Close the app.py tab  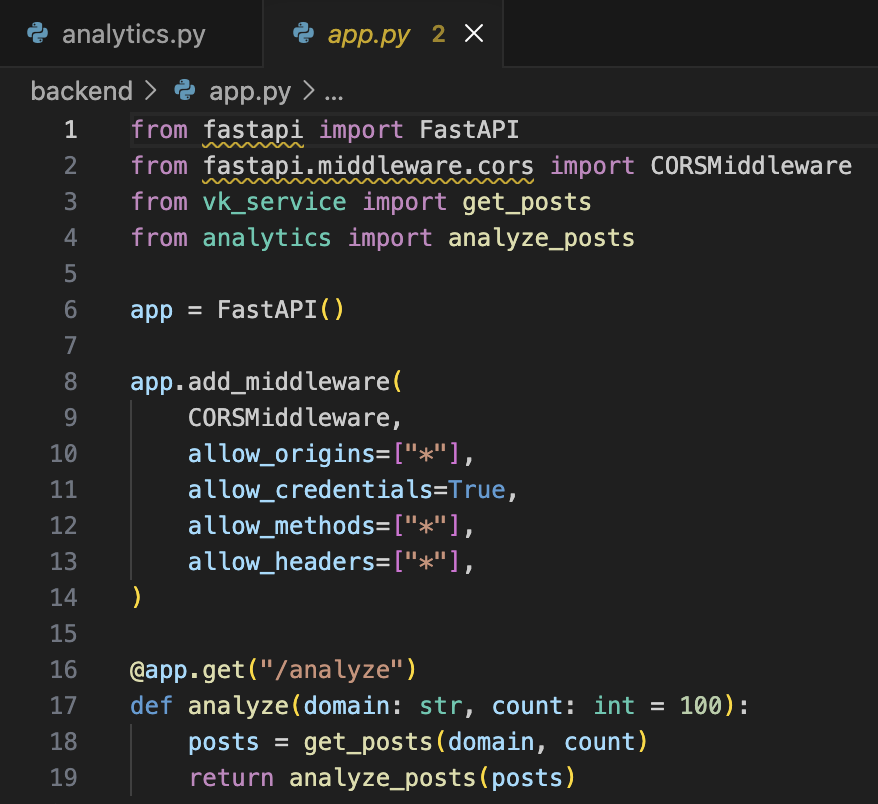(x=474, y=34)
